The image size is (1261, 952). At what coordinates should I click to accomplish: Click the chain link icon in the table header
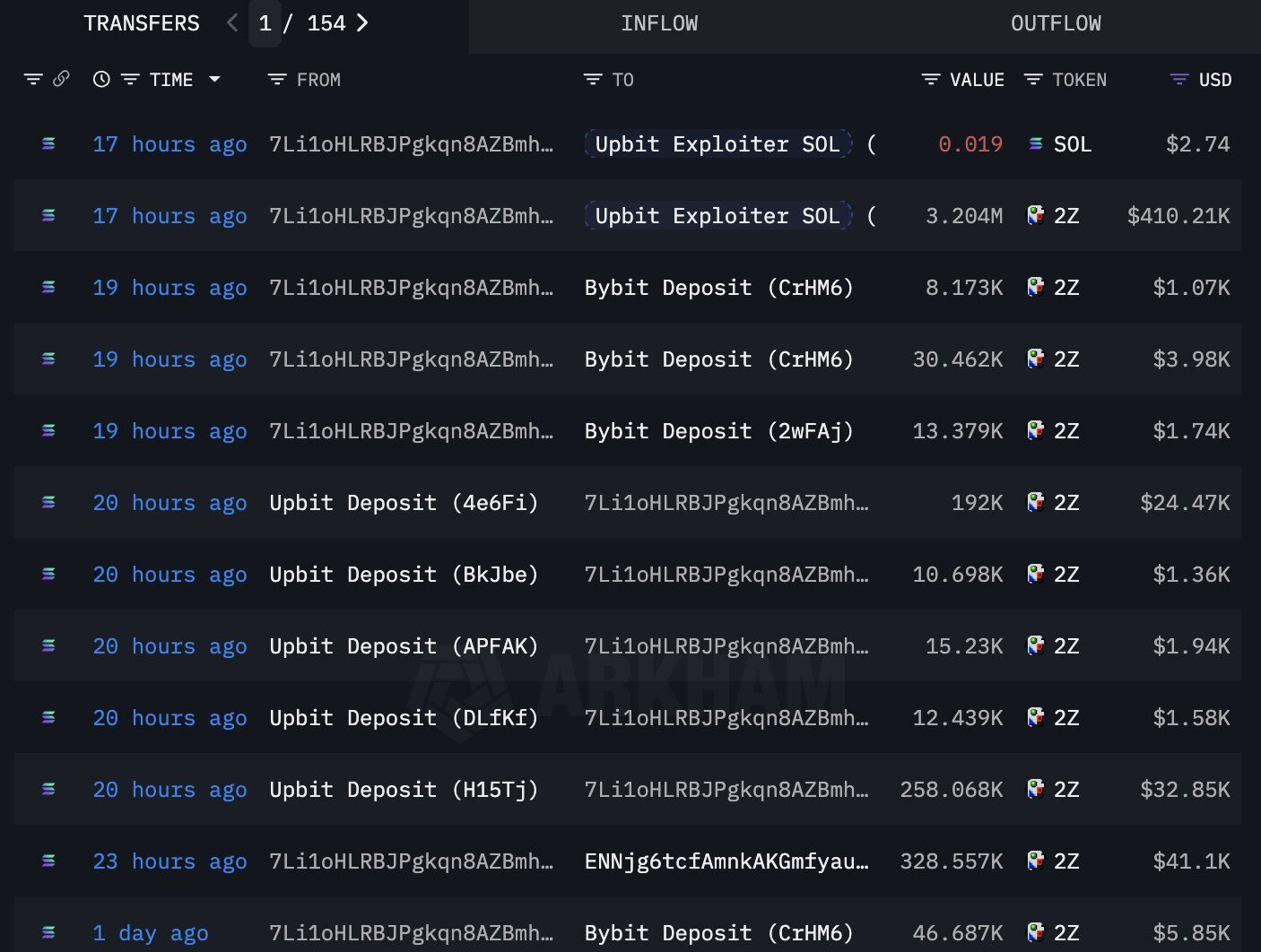[x=61, y=79]
